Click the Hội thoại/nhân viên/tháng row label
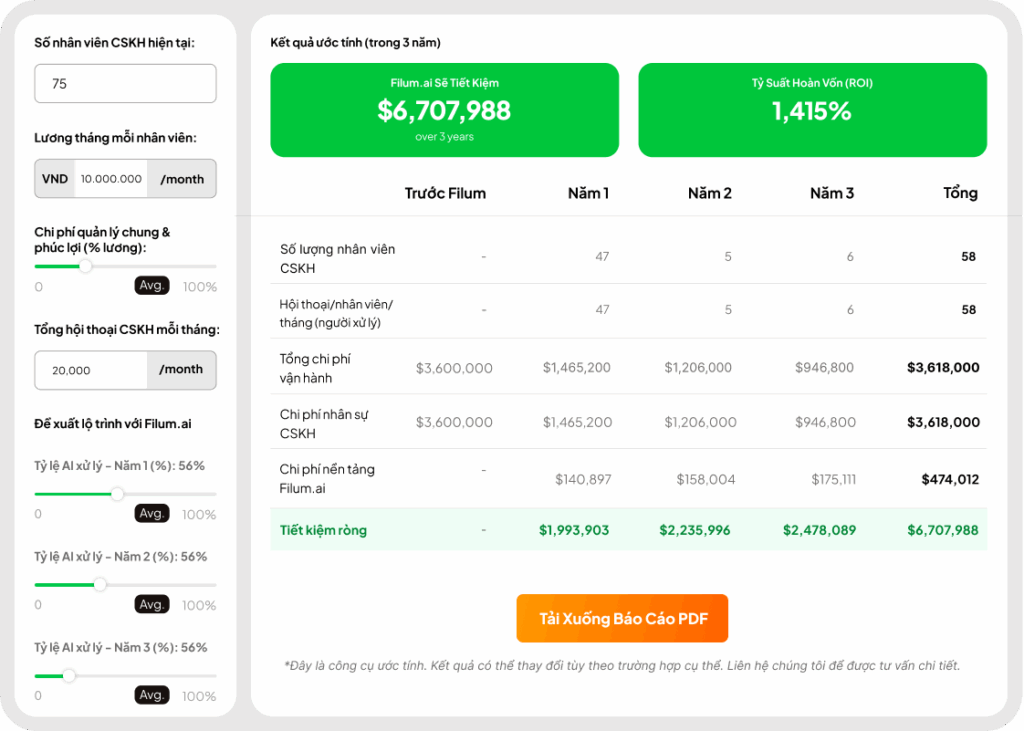 336,314
